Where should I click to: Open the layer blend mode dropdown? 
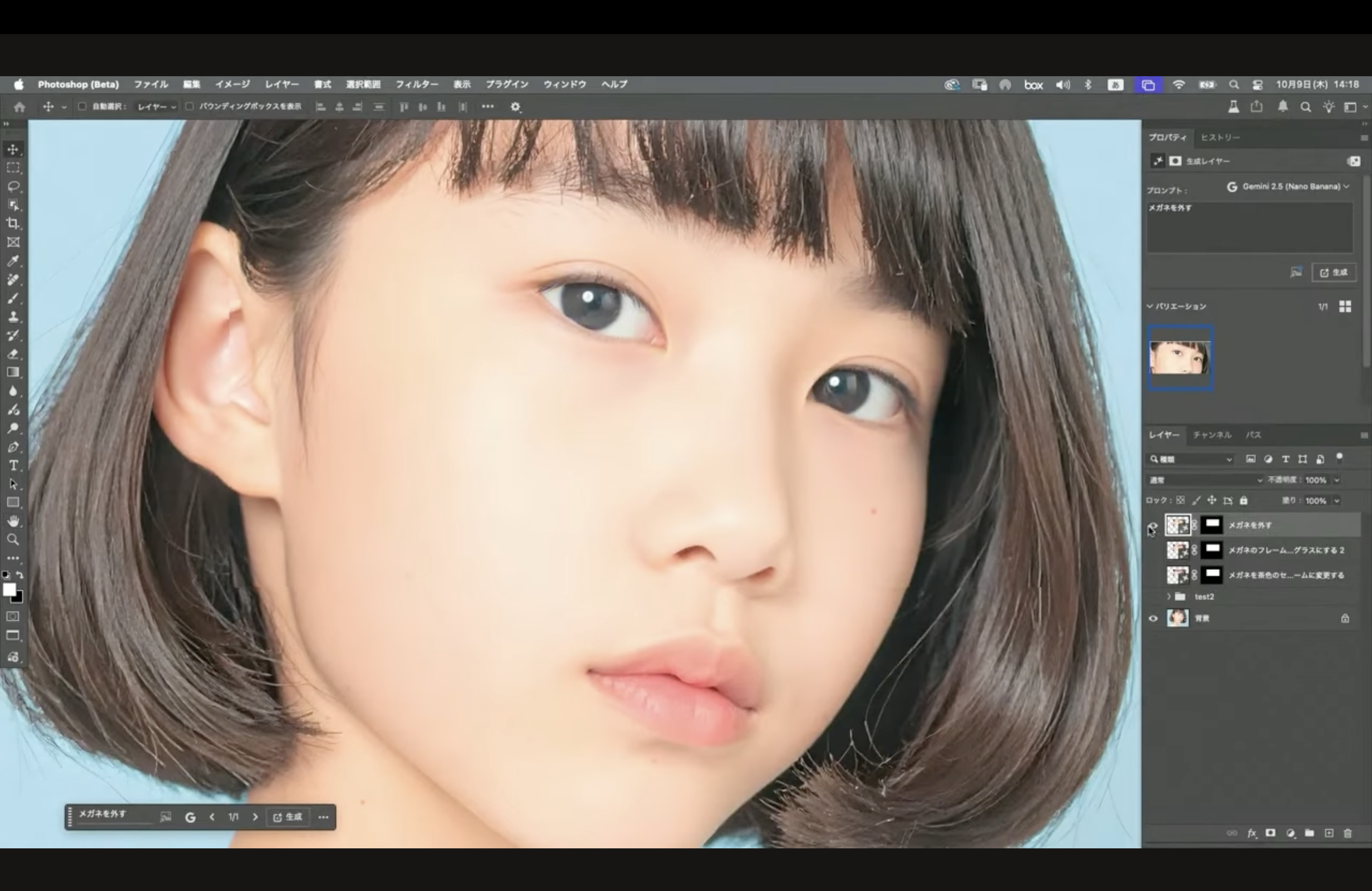click(1205, 480)
